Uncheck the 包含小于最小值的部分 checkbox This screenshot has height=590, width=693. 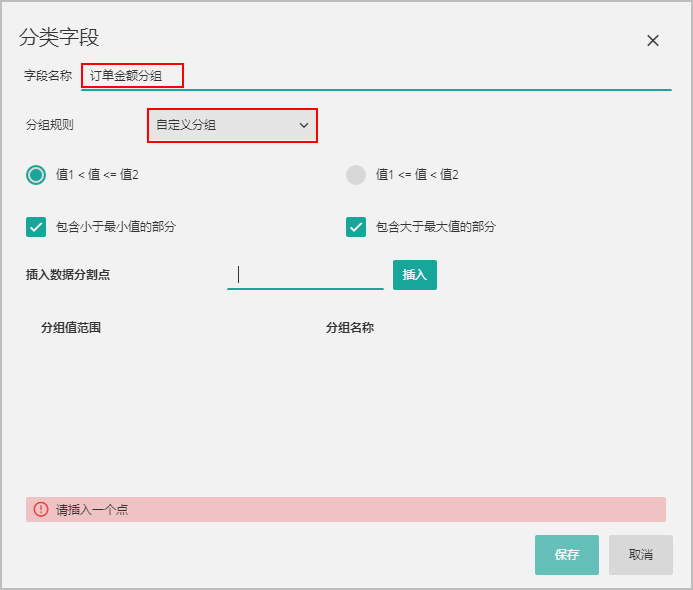pyautogui.click(x=36, y=227)
